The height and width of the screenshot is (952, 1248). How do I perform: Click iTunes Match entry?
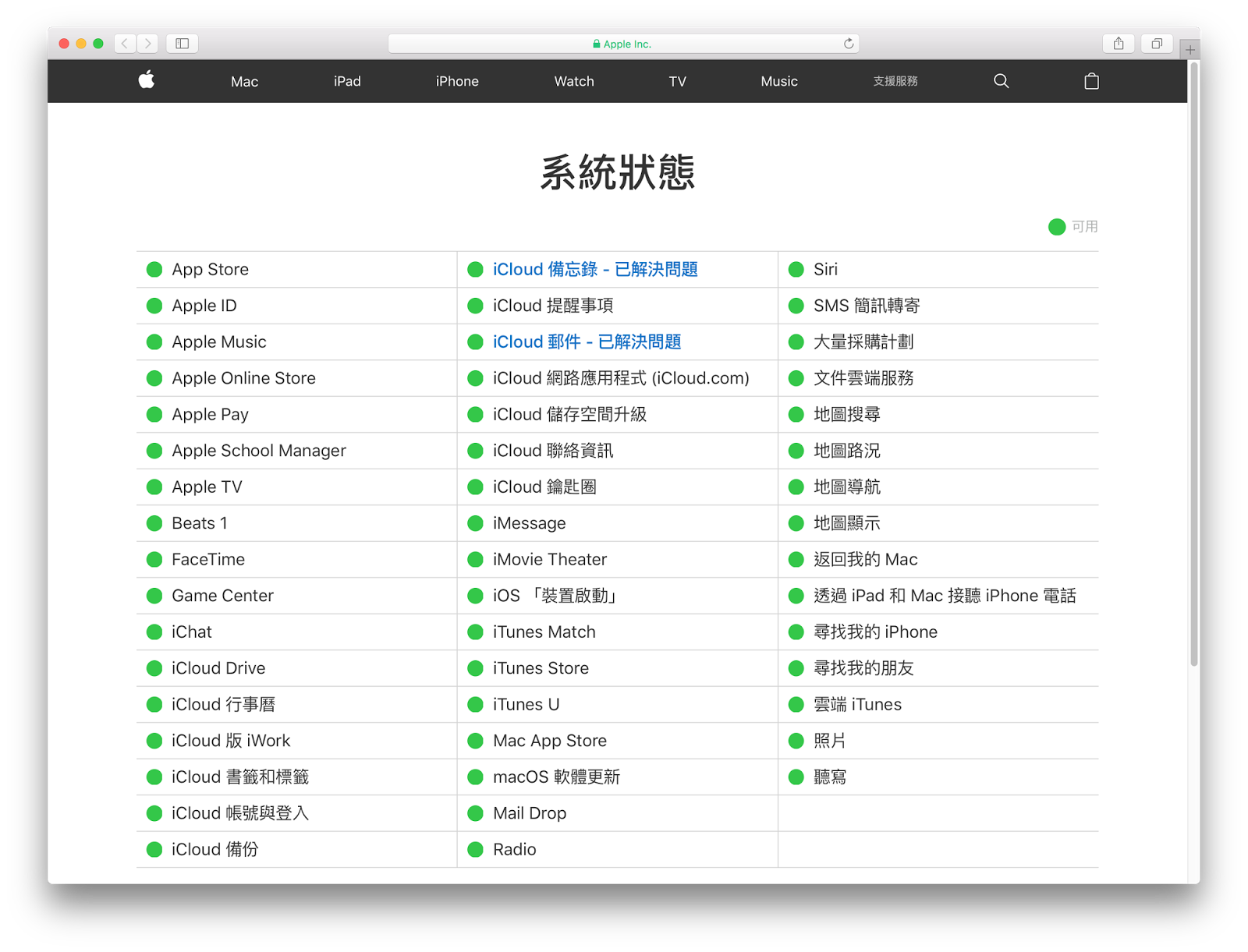pyautogui.click(x=544, y=632)
